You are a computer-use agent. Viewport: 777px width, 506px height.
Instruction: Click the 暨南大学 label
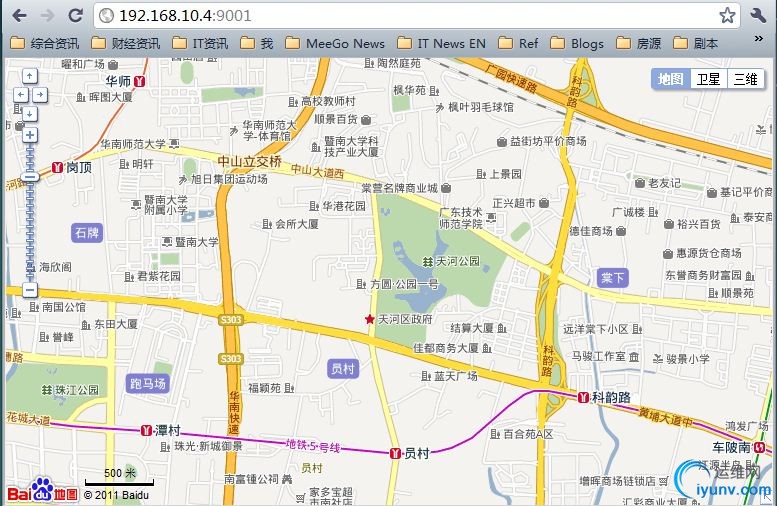pos(191,242)
